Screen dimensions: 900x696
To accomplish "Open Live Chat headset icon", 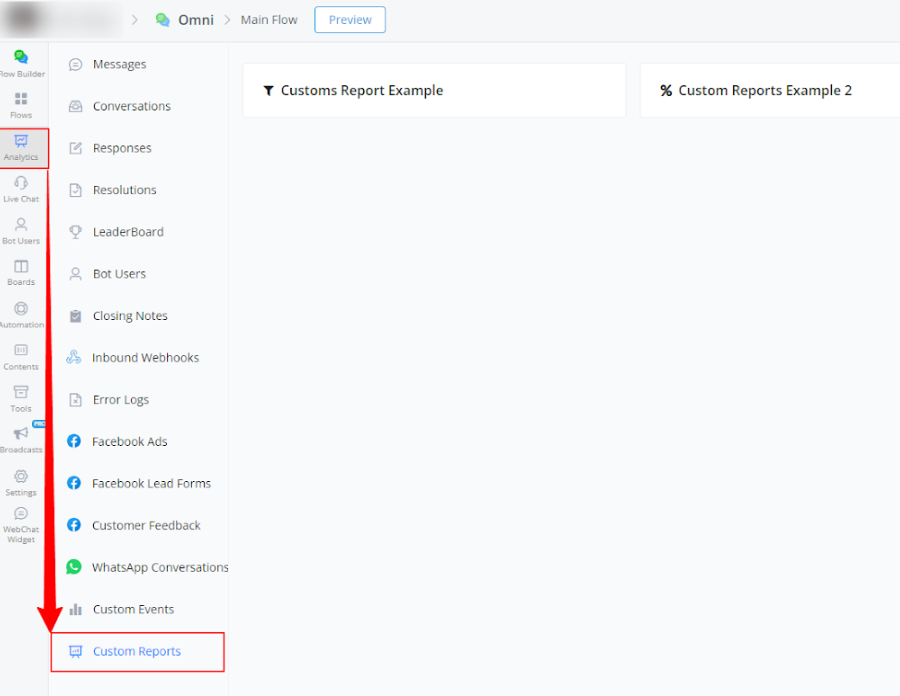I will click(x=21, y=184).
